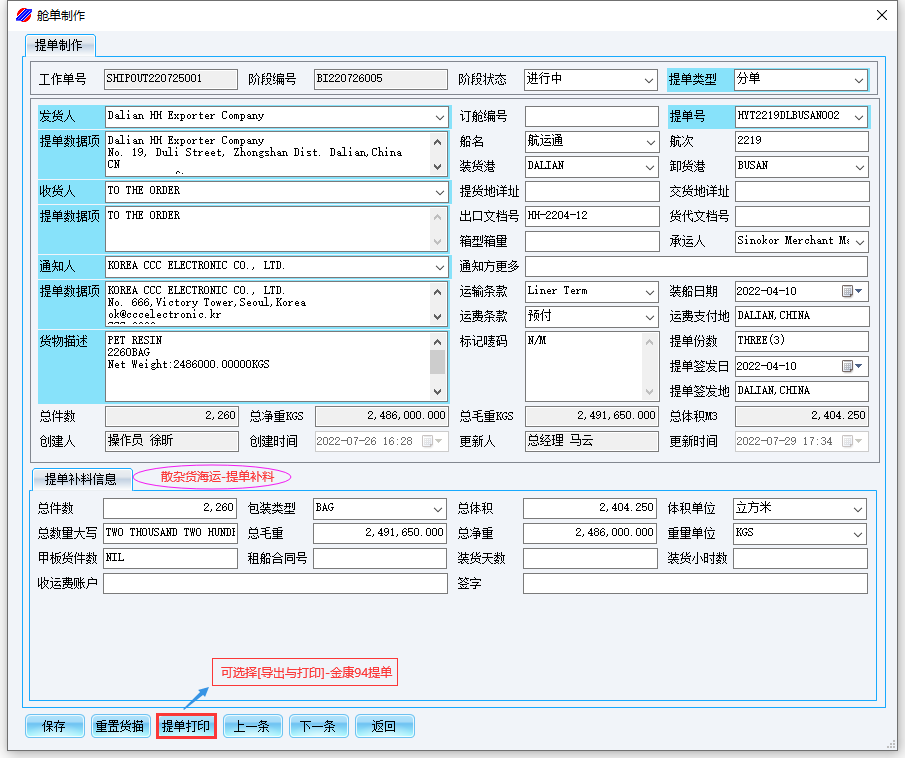
Task: Expand the 包装类型 dropdown
Action: click(x=438, y=508)
